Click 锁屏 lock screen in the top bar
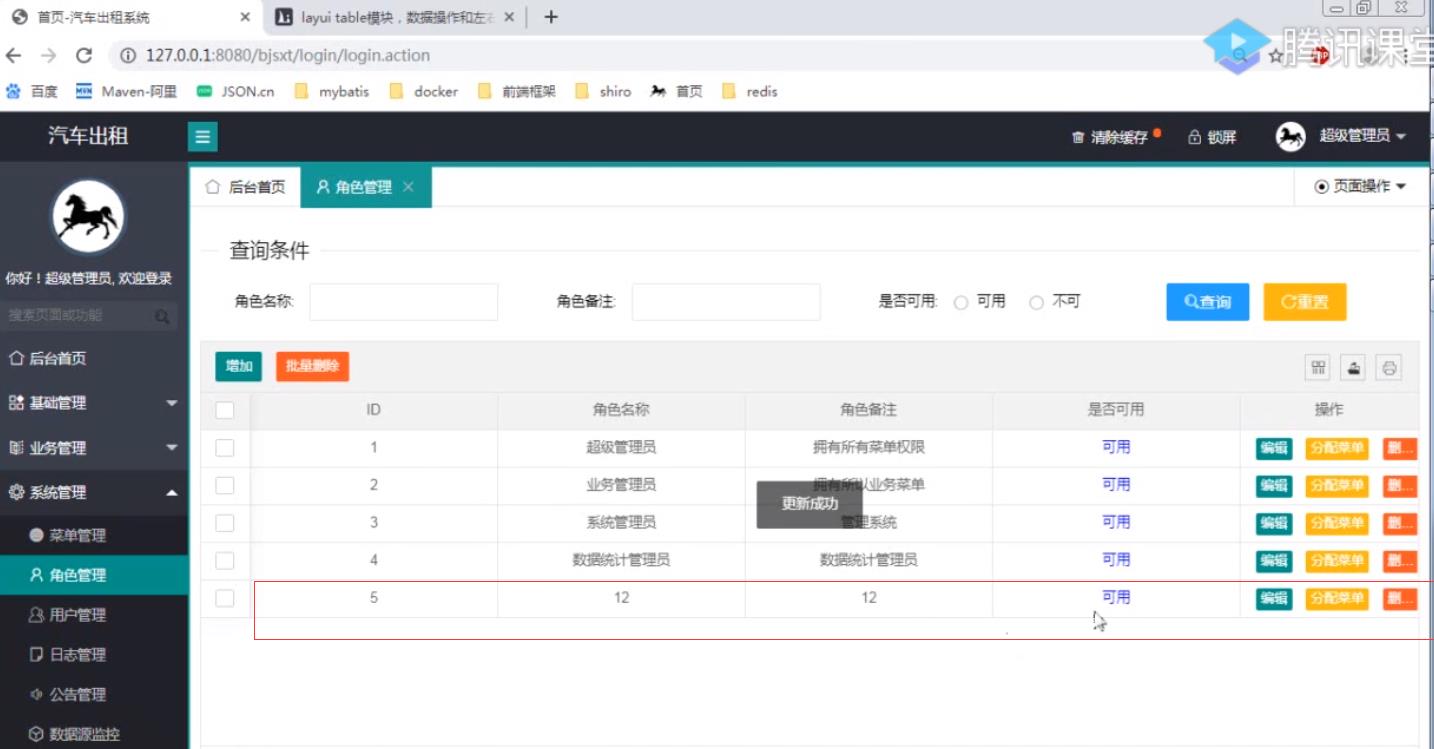Viewport: 1434px width, 749px height. [x=1212, y=137]
